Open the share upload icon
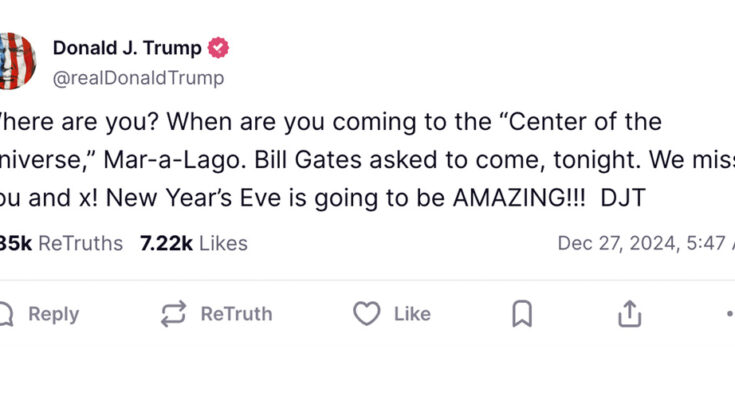Viewport: 735px width, 400px height. (x=629, y=314)
